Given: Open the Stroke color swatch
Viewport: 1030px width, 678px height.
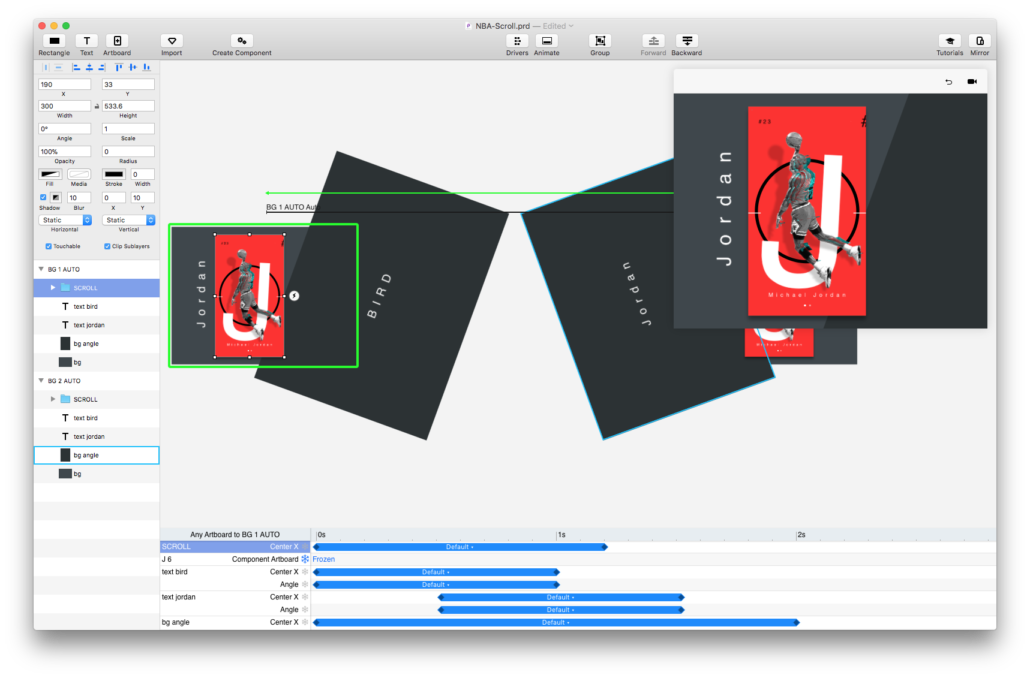Looking at the screenshot, I should coord(114,174).
